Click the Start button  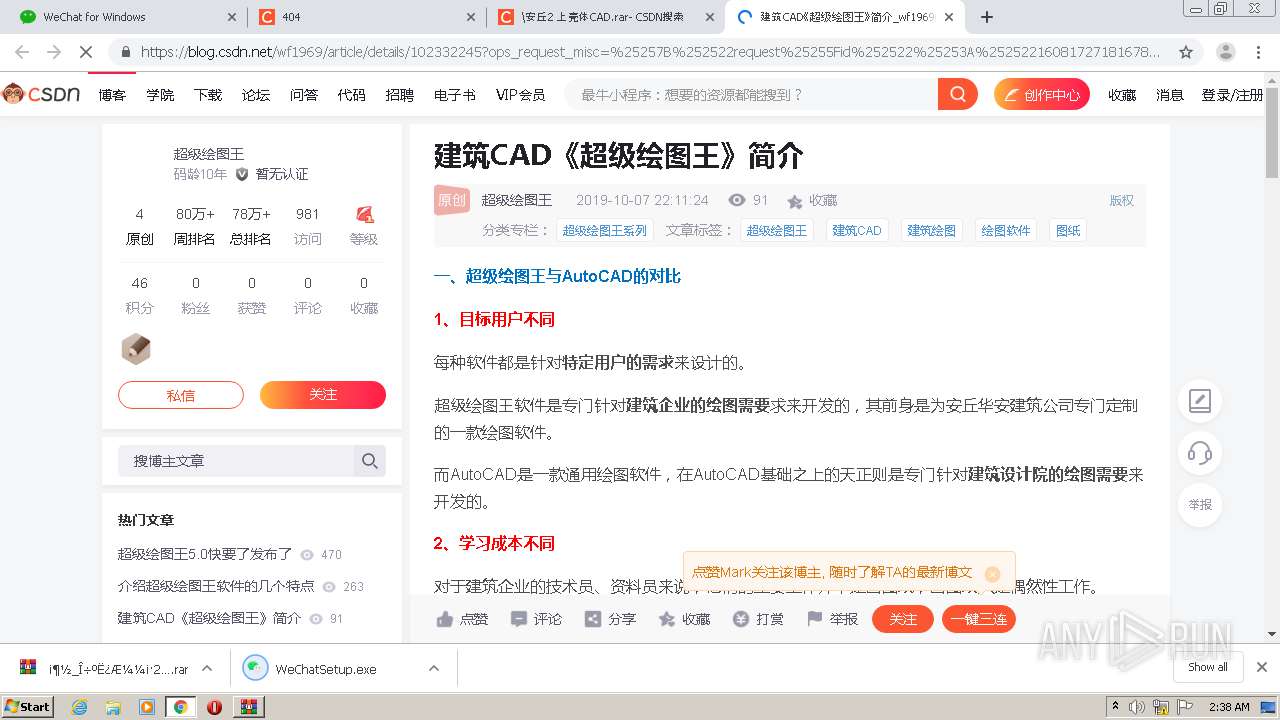pyautogui.click(x=27, y=706)
